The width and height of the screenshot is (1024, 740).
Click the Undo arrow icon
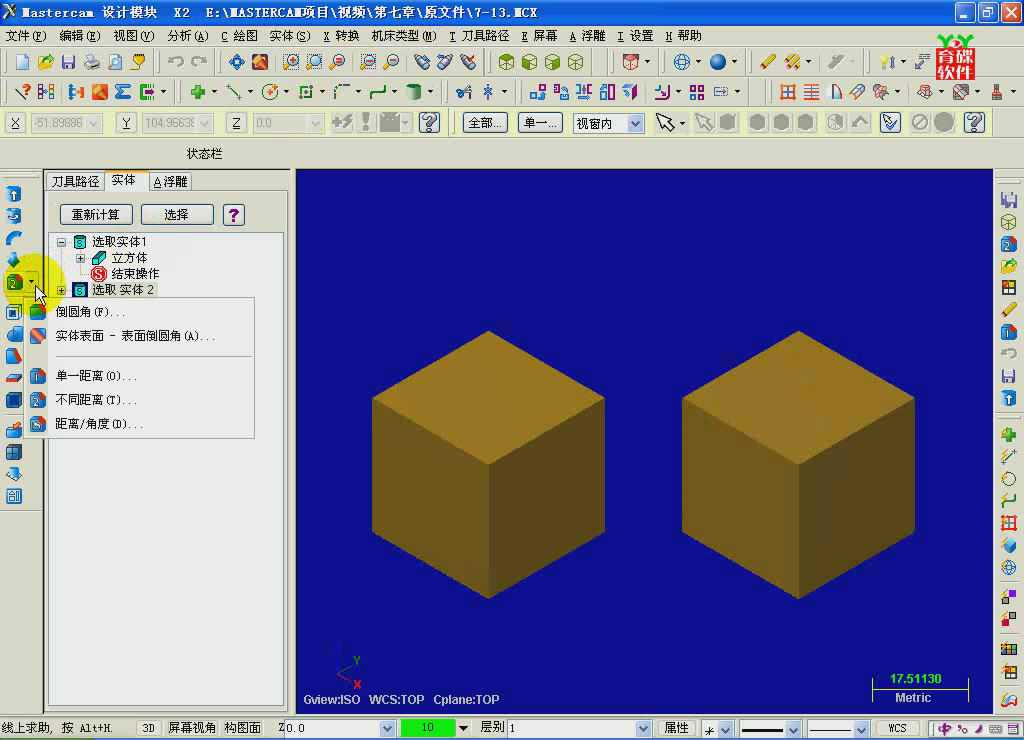[x=176, y=62]
